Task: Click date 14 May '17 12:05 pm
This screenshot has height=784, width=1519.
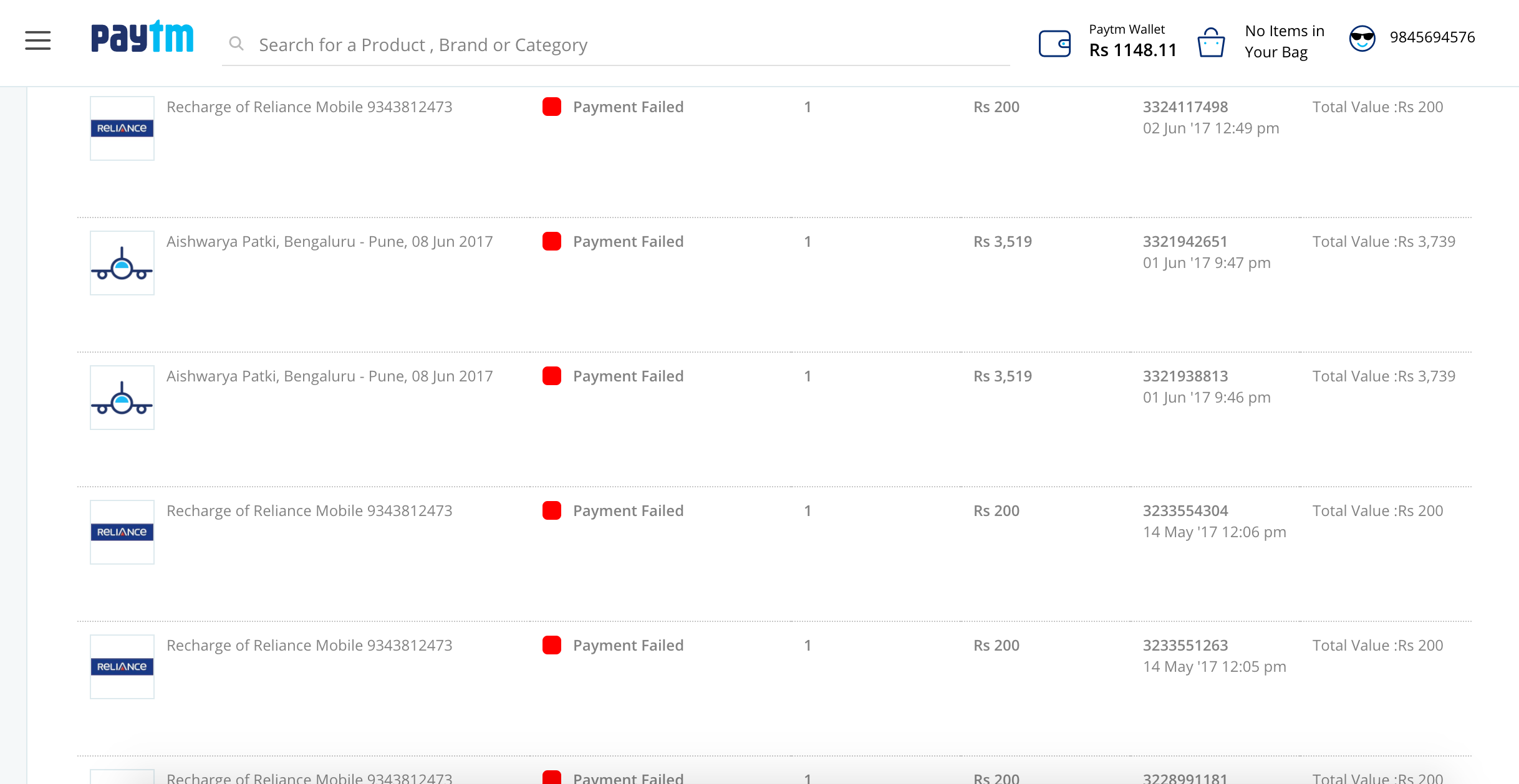Action: click(x=1214, y=667)
